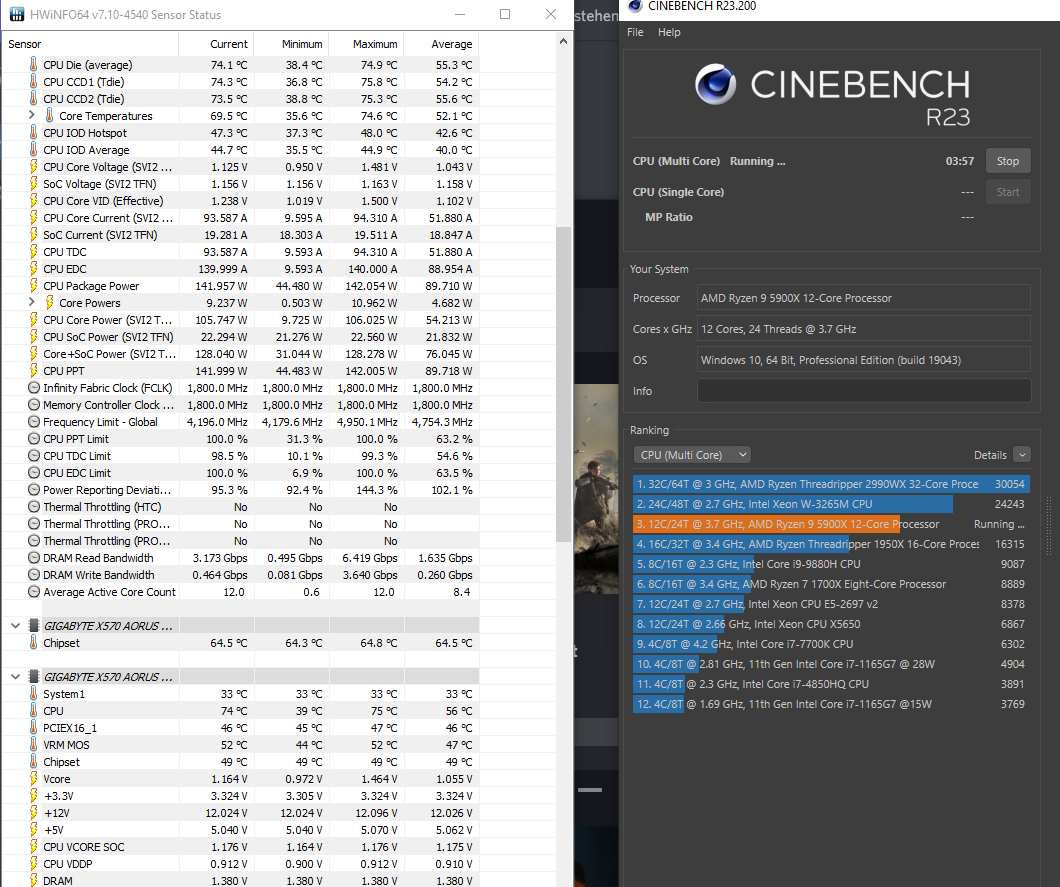Open the File menu in Cinebench

(x=635, y=32)
